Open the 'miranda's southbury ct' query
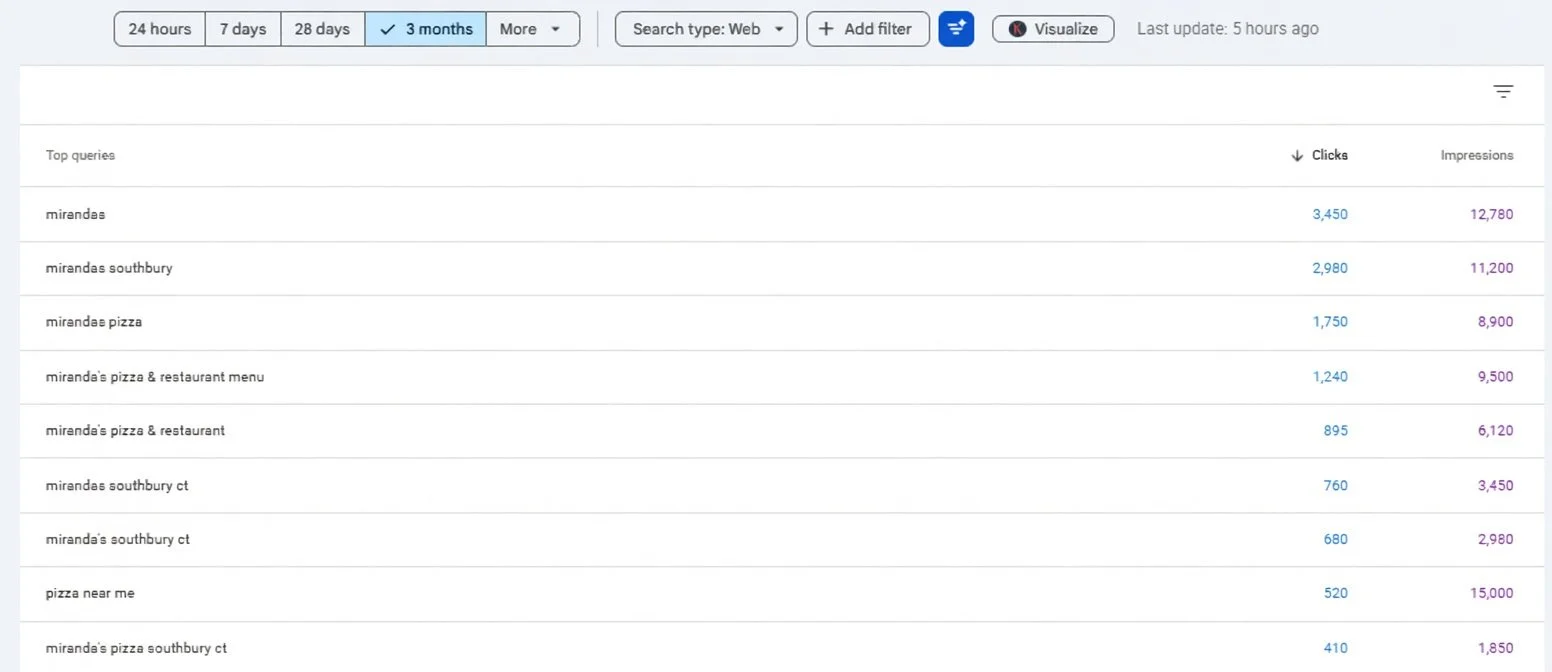 pyautogui.click(x=782, y=539)
